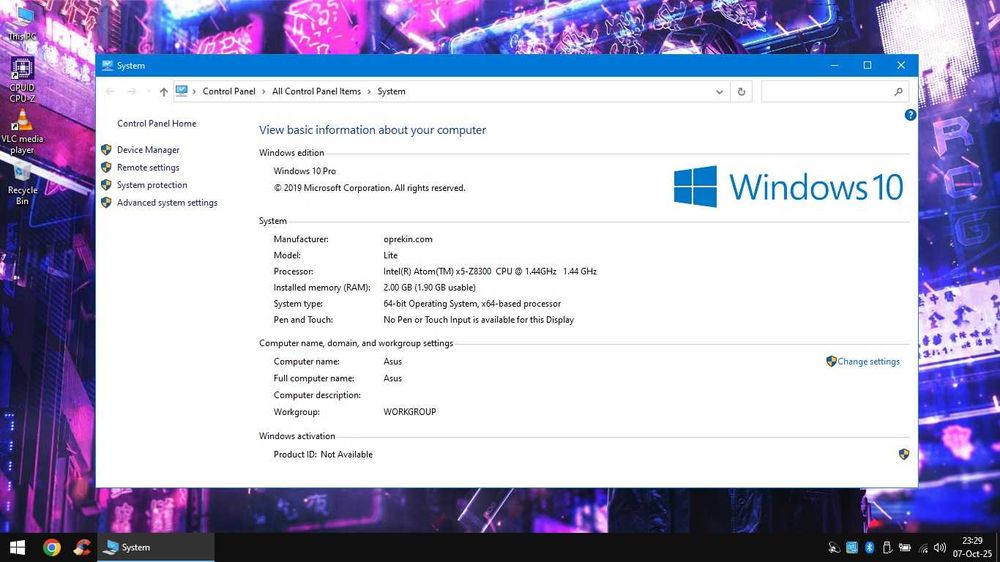Open Advanced system settings link
This screenshot has width=1000, height=562.
pos(167,203)
